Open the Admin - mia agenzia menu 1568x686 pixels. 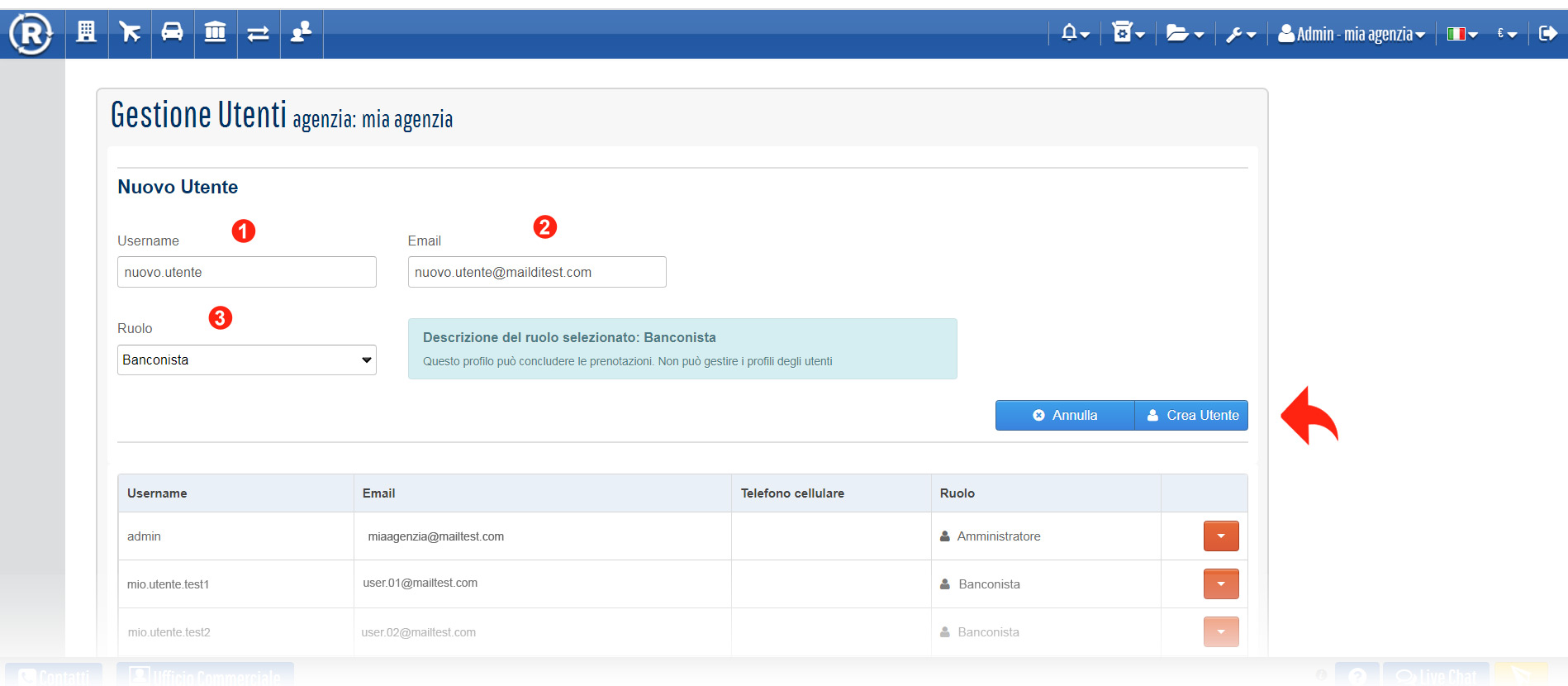[x=1352, y=34]
